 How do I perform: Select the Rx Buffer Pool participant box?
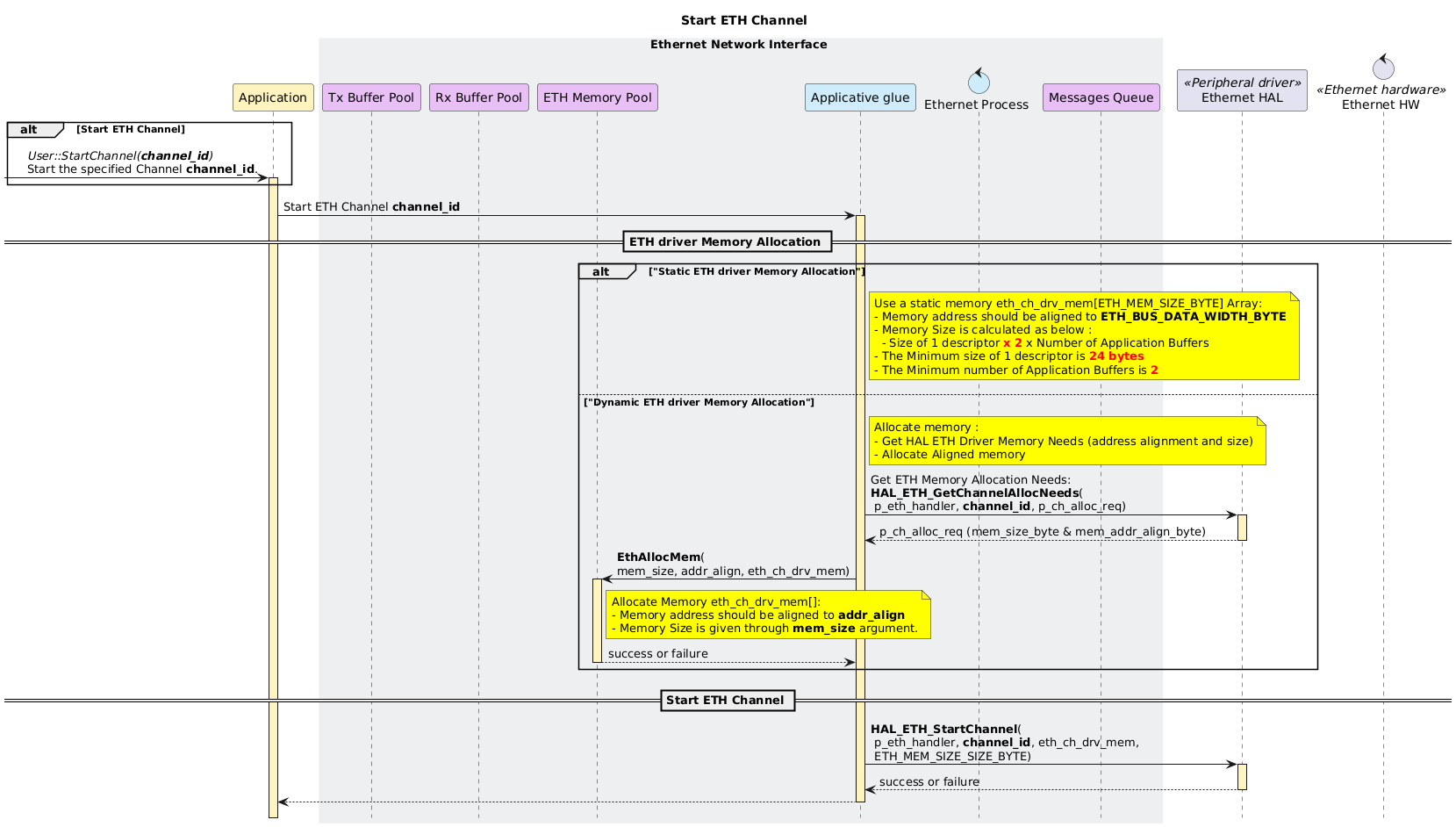(x=478, y=97)
